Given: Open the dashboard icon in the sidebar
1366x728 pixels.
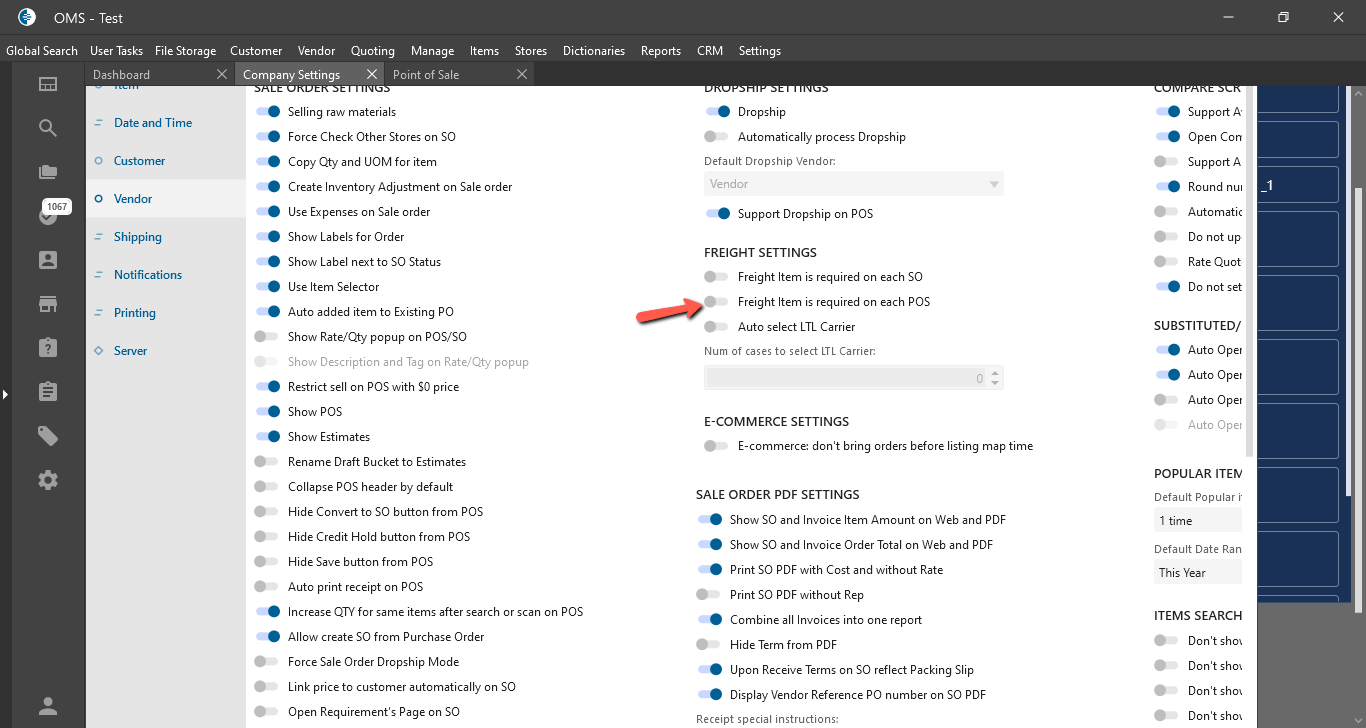Looking at the screenshot, I should click(x=48, y=84).
